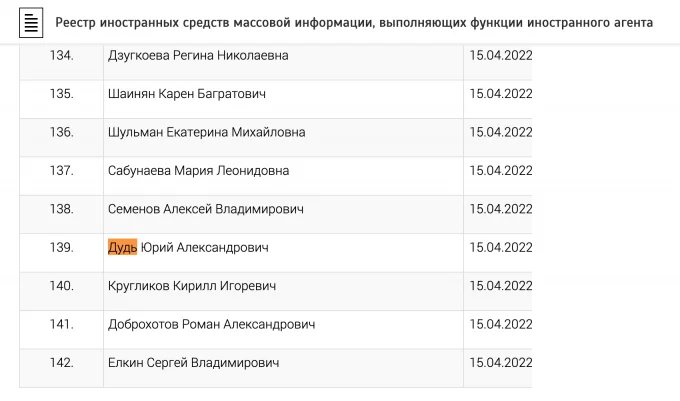Image resolution: width=680 pixels, height=401 pixels.
Task: Click the document list icon in header
Action: [x=31, y=23]
